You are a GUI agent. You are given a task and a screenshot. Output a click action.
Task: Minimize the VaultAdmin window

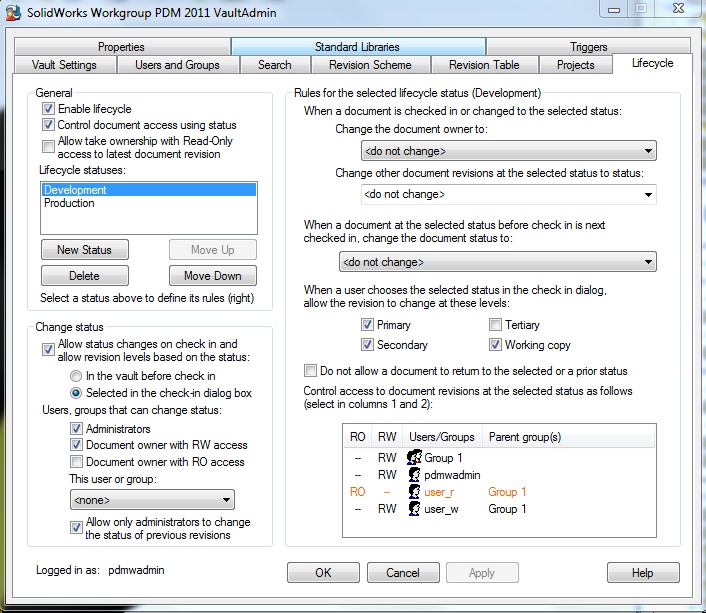pos(614,9)
